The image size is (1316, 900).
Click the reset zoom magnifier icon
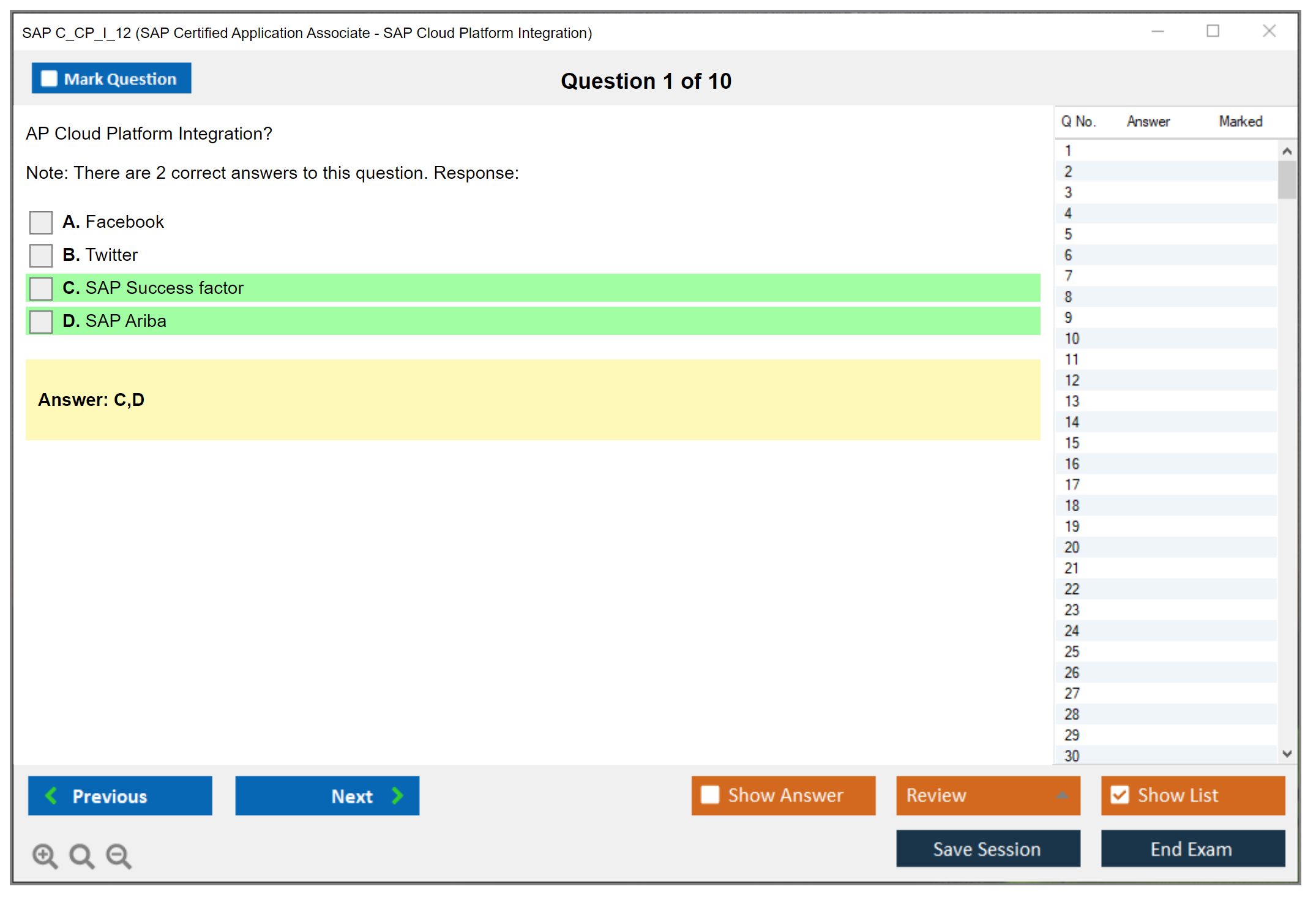81,855
